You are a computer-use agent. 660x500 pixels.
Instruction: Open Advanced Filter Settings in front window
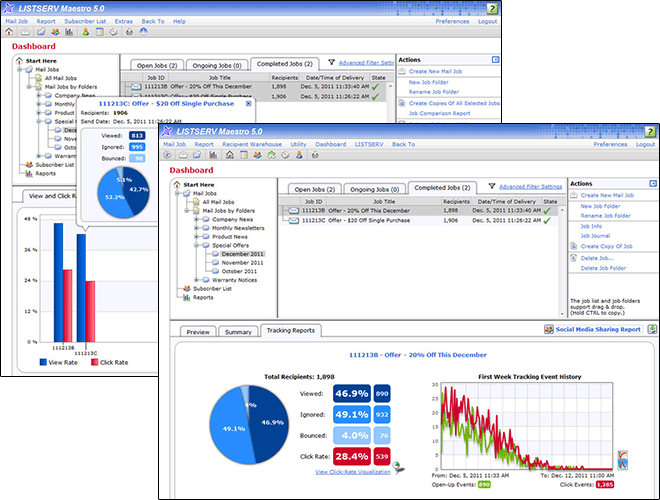[x=530, y=186]
